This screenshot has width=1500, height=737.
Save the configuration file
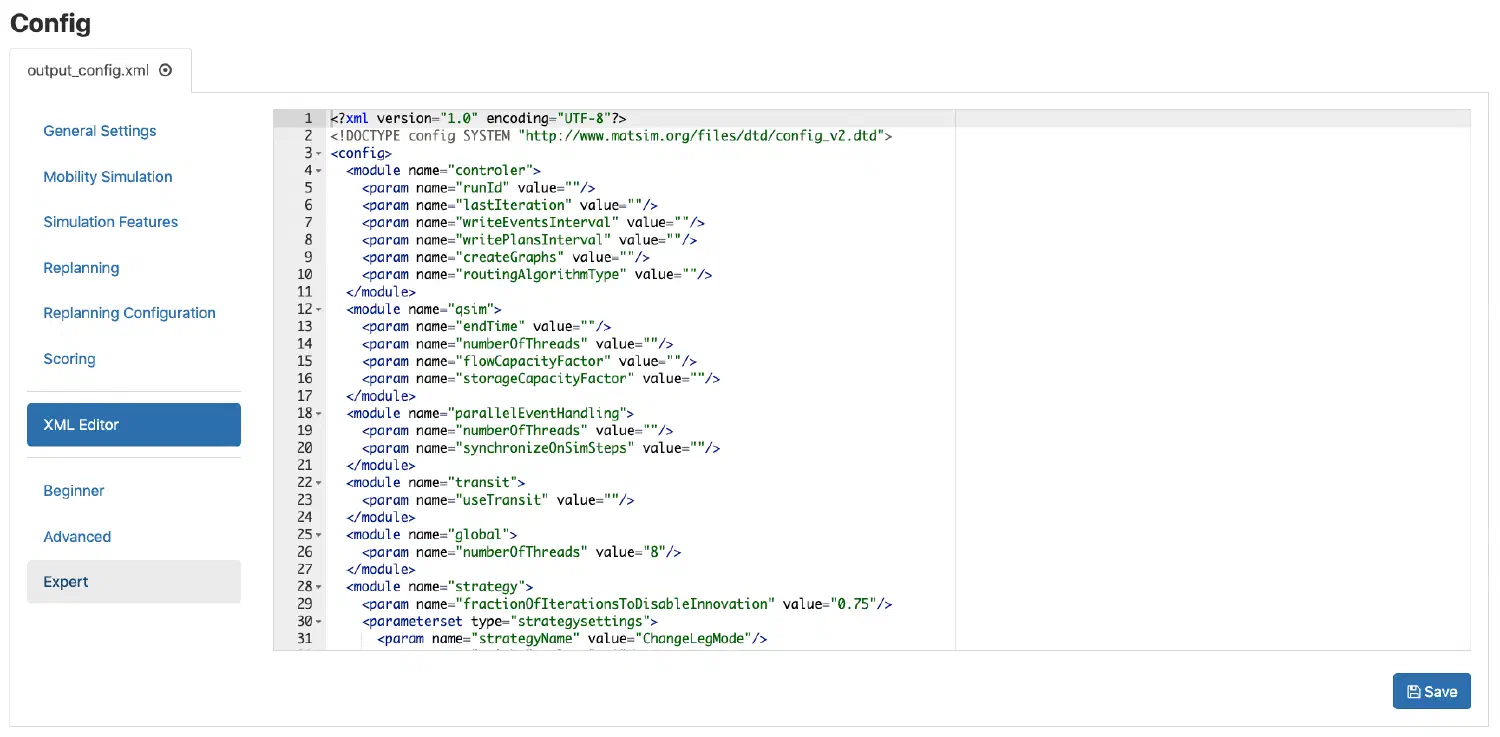1432,691
